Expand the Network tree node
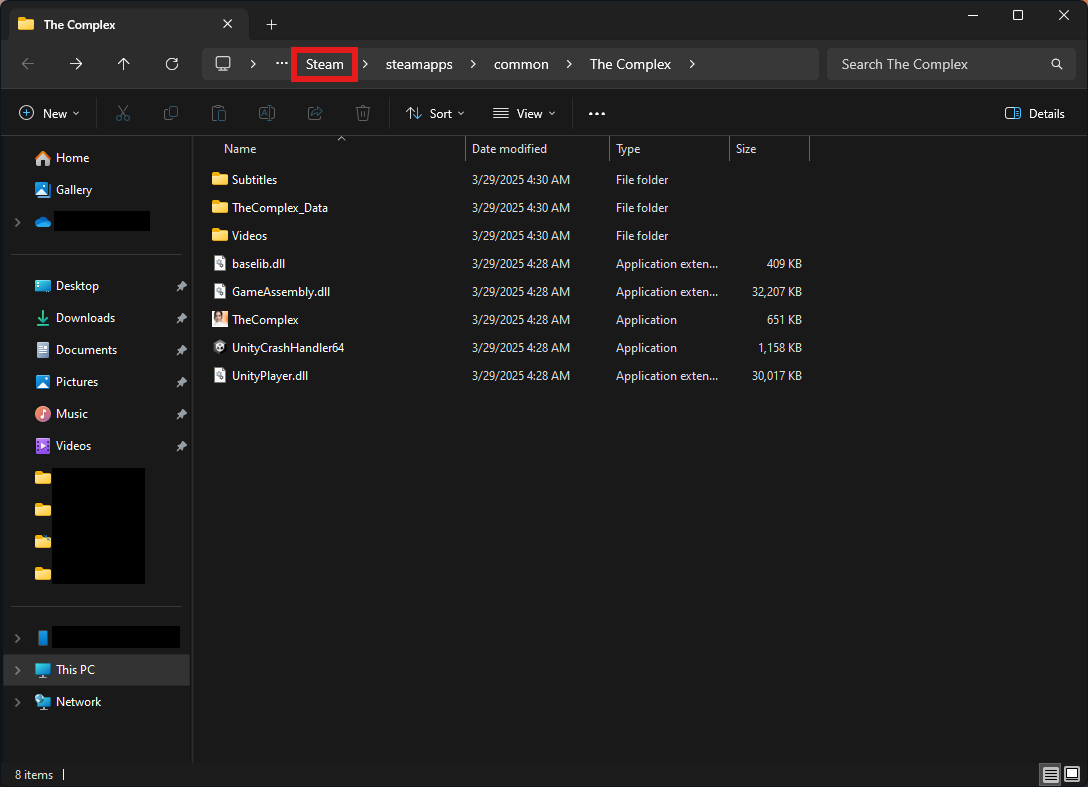The image size is (1088, 787). tap(18, 702)
